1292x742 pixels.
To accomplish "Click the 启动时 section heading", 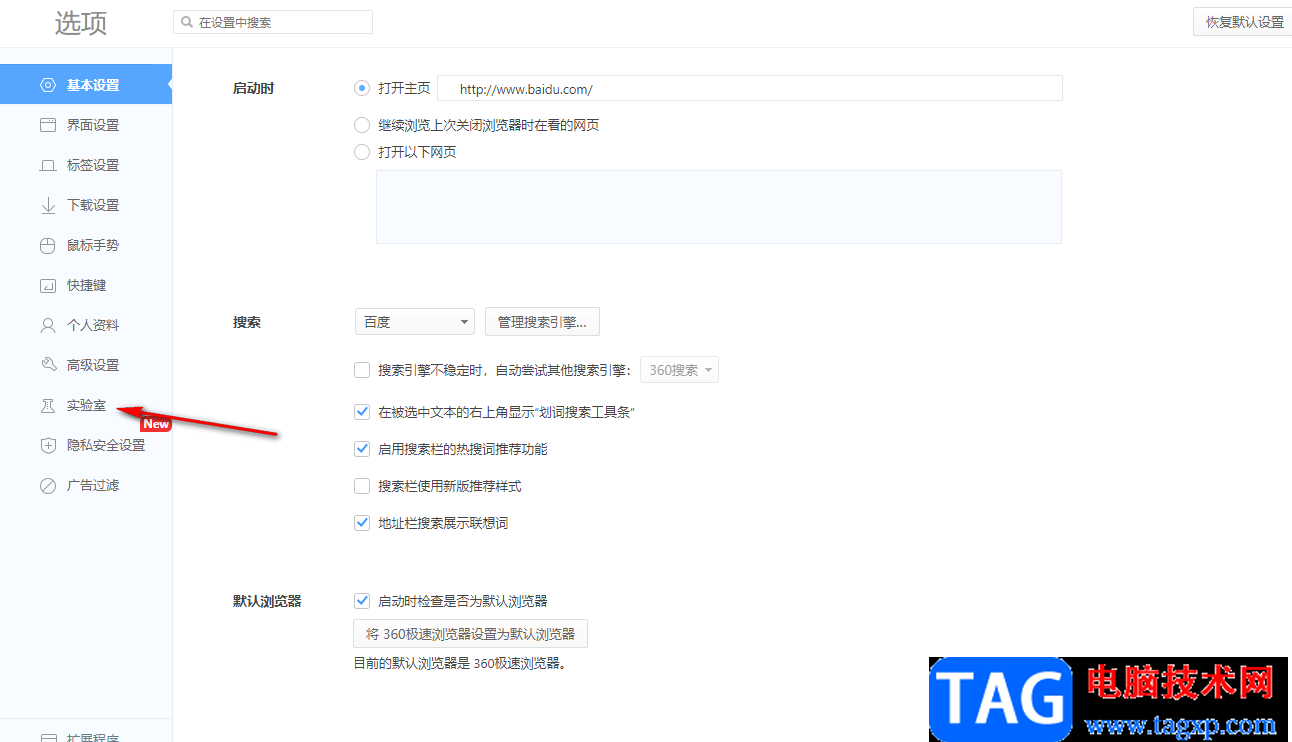I will [253, 88].
